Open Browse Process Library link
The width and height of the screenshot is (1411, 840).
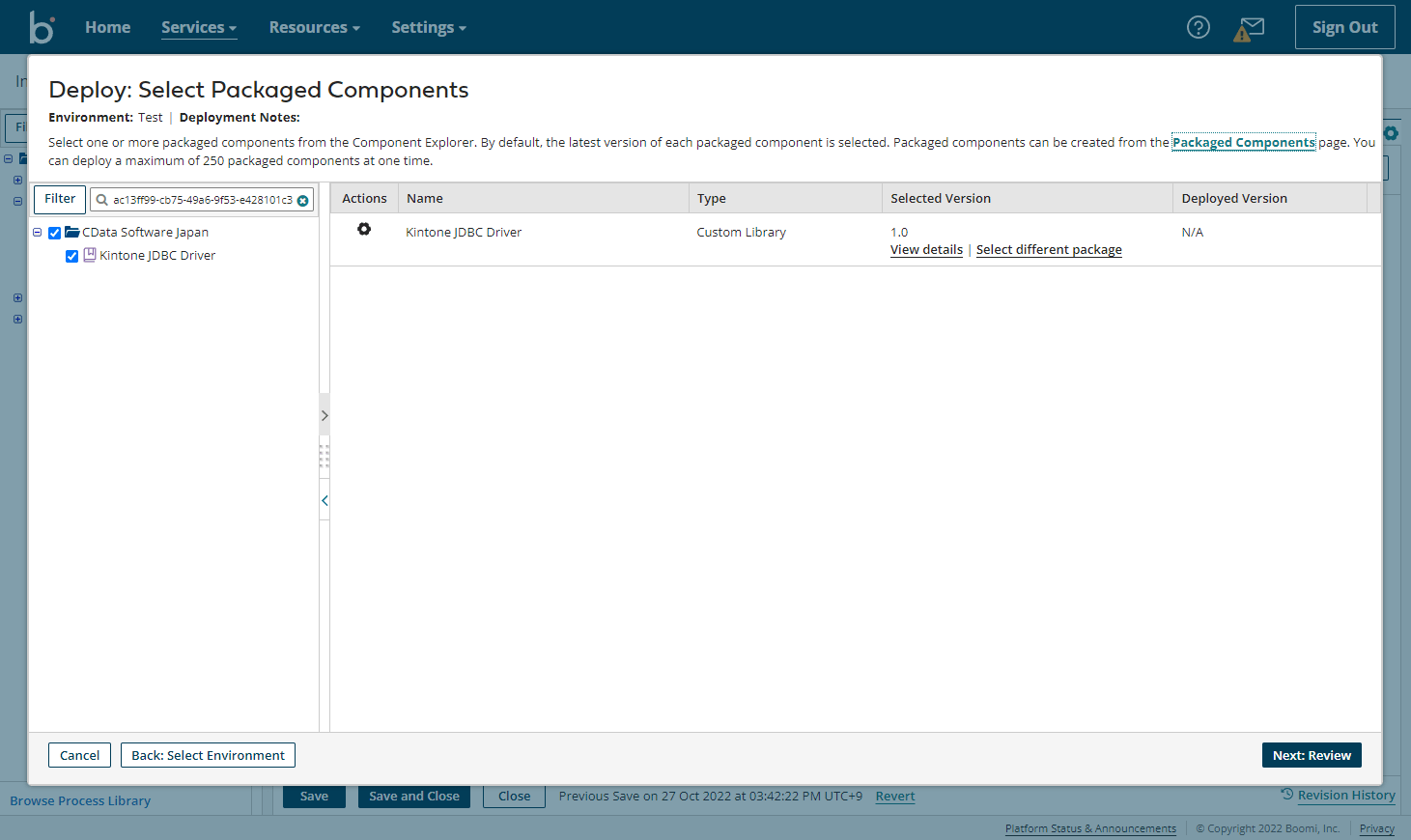[80, 800]
